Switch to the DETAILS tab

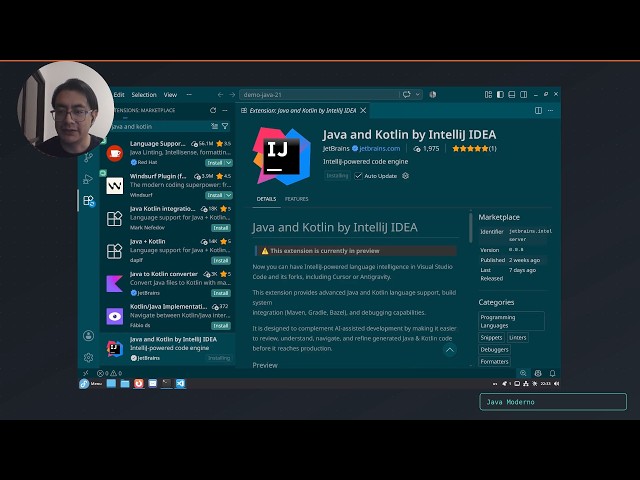point(266,199)
